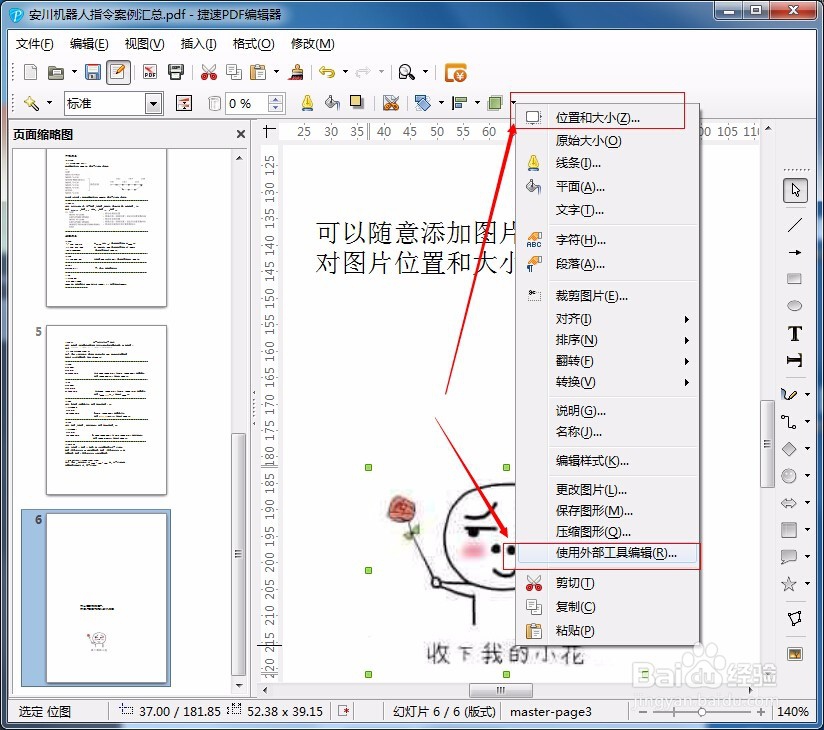This screenshot has width=824, height=730.
Task: Select the arrow Select tool
Action: click(795, 190)
